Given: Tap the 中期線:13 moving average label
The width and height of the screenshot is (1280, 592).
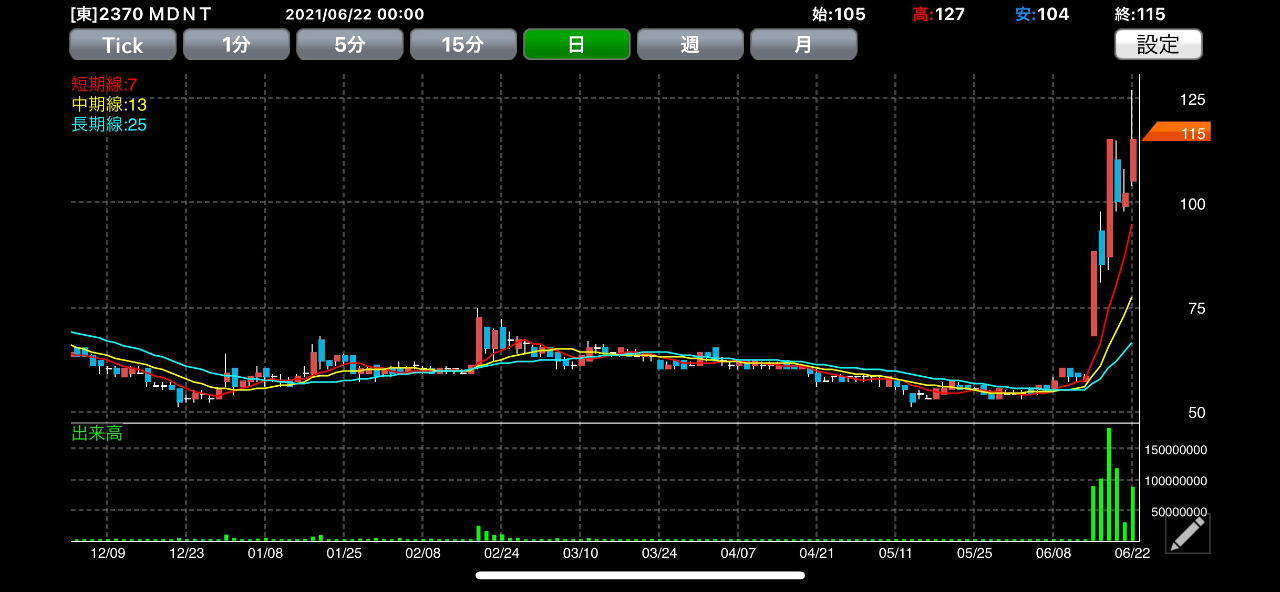Looking at the screenshot, I should [x=108, y=104].
